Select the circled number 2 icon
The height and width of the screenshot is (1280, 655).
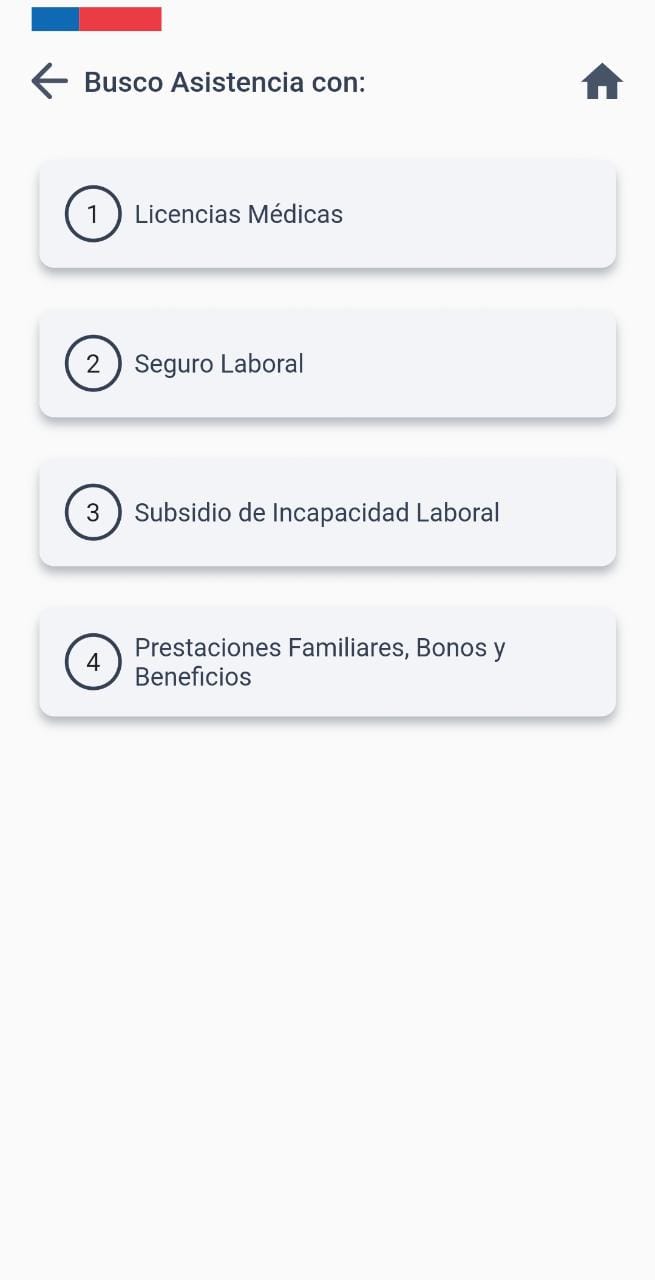(93, 363)
